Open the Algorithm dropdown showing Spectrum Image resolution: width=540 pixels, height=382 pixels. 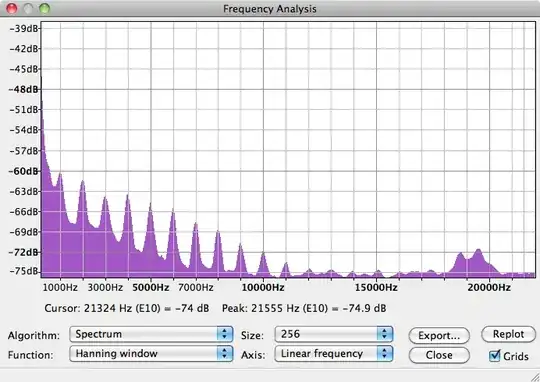(x=151, y=334)
